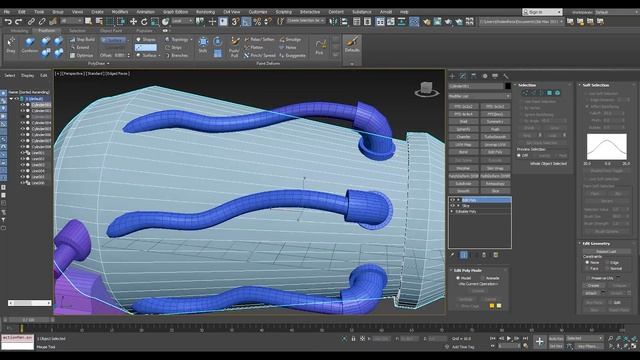Image resolution: width=640 pixels, height=360 pixels.
Task: Open the Create Selection Set dropdown
Action: [x=305, y=21]
